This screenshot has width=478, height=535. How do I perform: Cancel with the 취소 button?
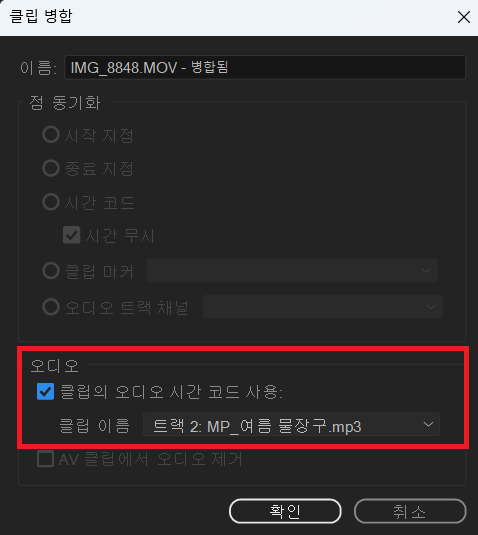[x=410, y=511]
